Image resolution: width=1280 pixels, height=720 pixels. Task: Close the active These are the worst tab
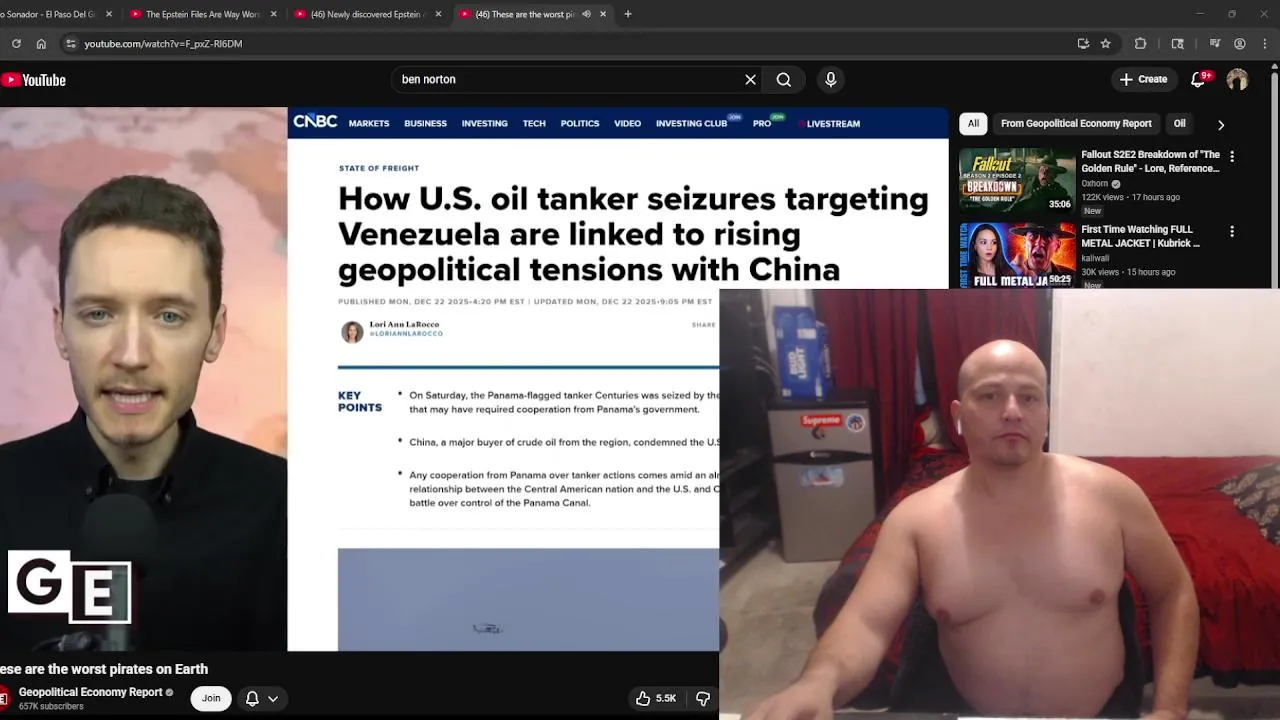pyautogui.click(x=603, y=14)
